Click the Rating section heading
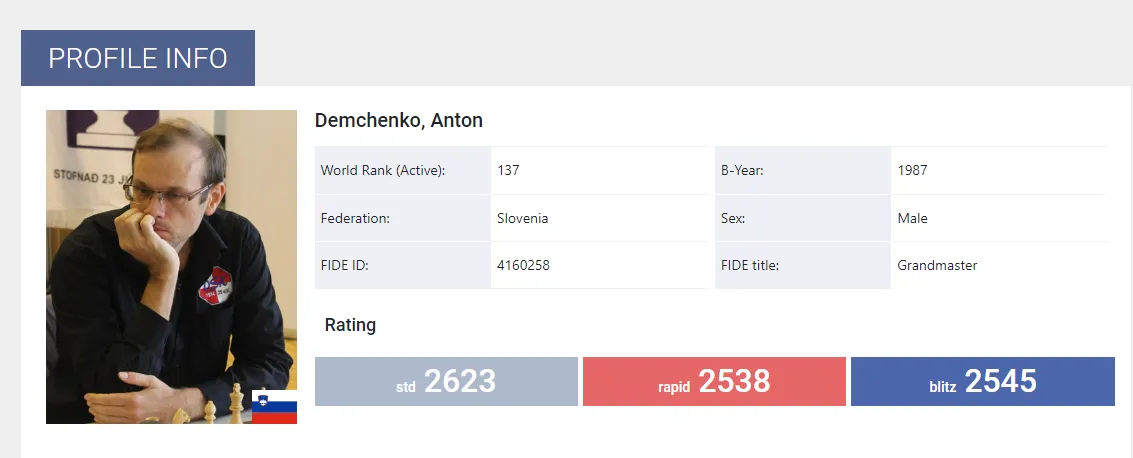This screenshot has width=1133, height=458. [x=350, y=325]
